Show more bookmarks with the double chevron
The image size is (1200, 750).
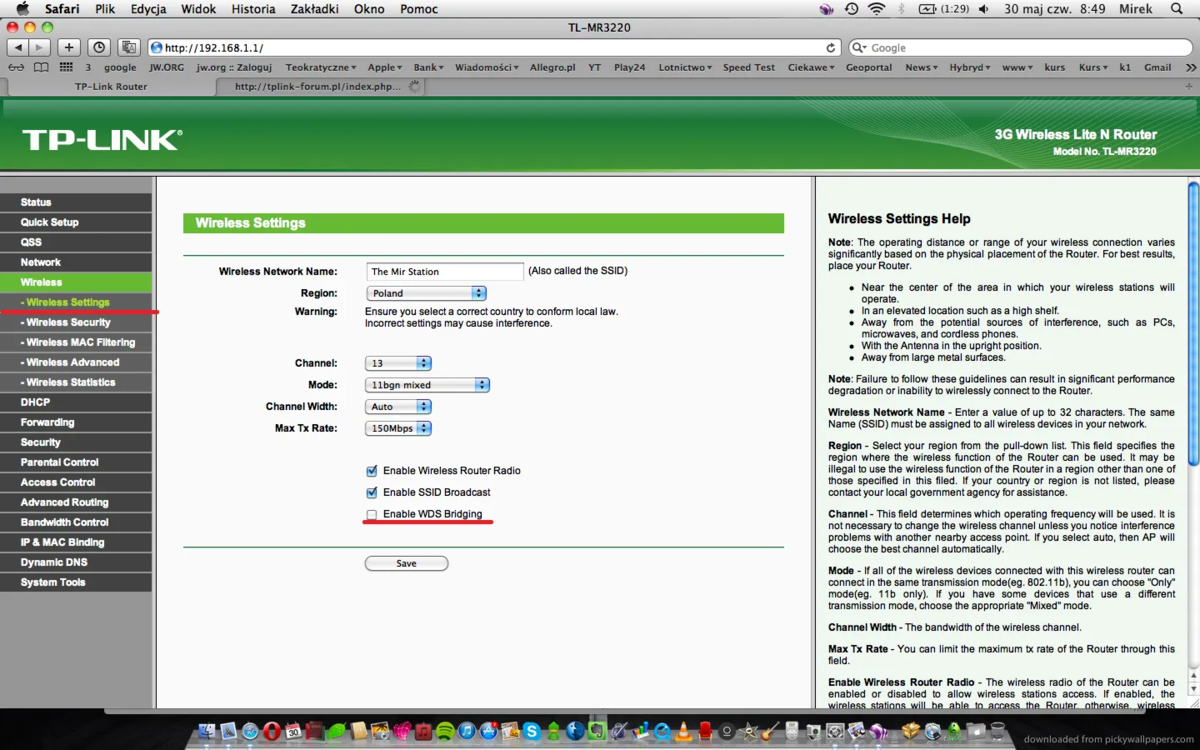pyautogui.click(x=1190, y=67)
